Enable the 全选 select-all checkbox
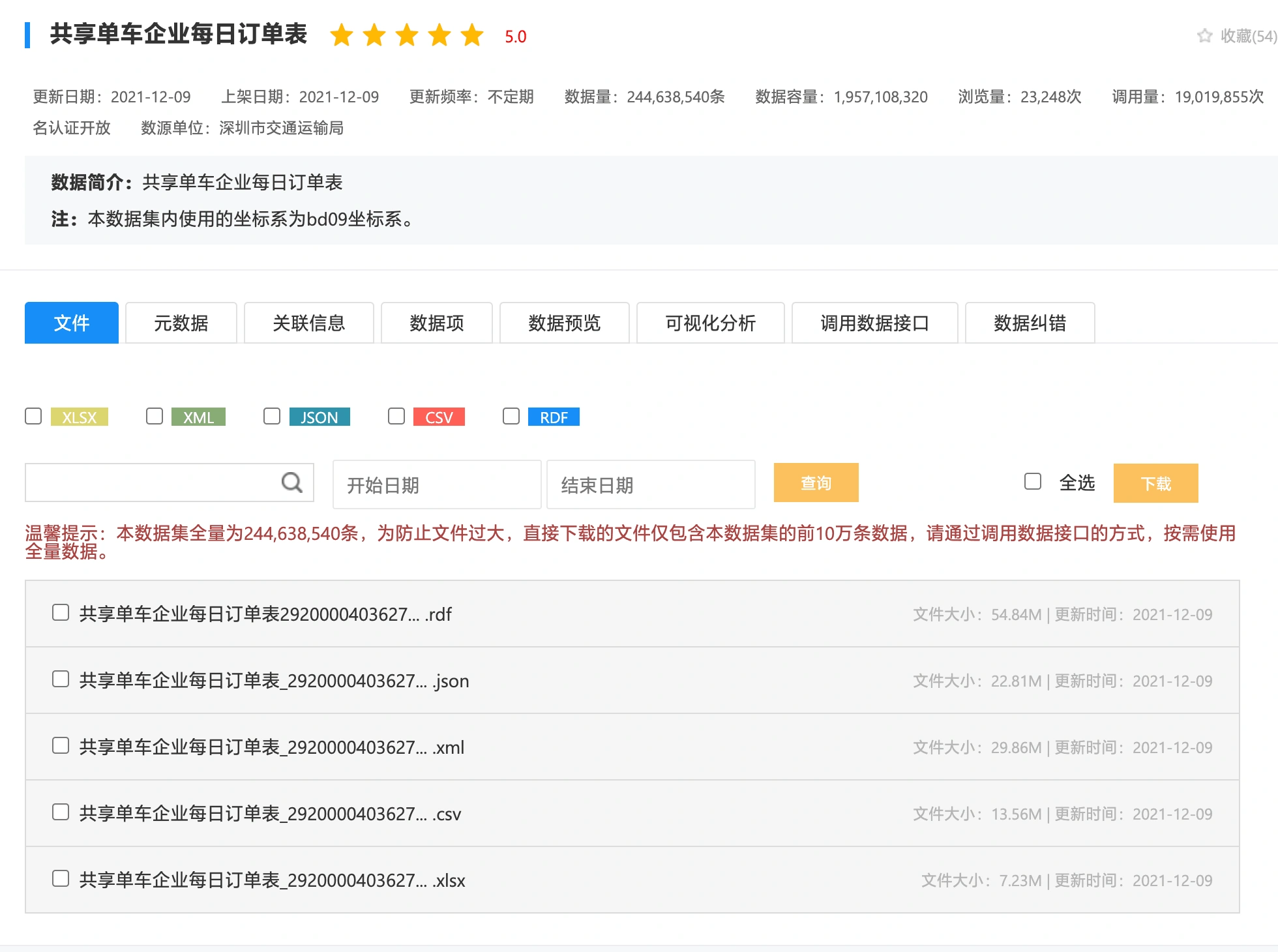 pyautogui.click(x=1033, y=482)
